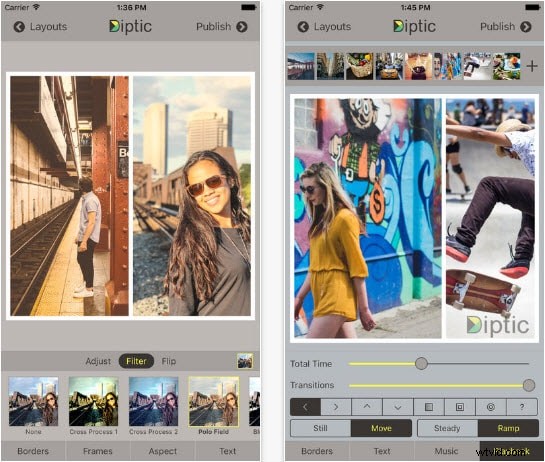Screen dimensions: 545x462
Task: Open the Music tab
Action: coord(447,451)
